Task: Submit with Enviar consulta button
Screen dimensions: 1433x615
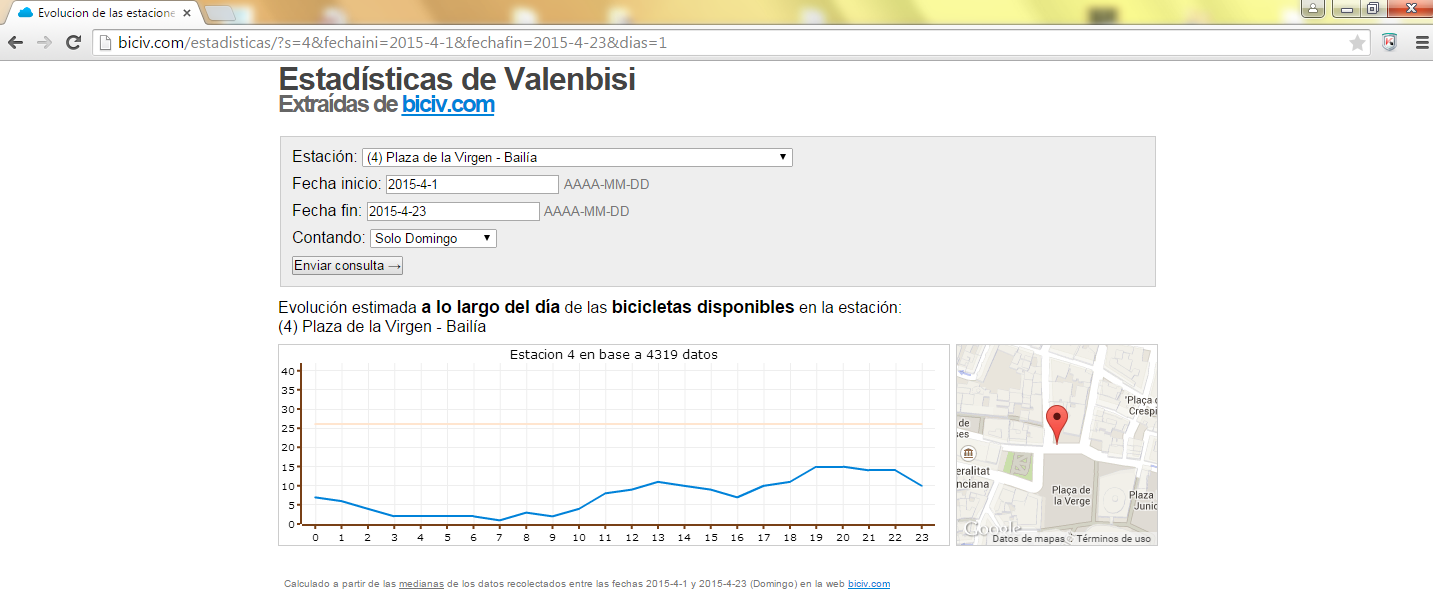Action: point(347,265)
